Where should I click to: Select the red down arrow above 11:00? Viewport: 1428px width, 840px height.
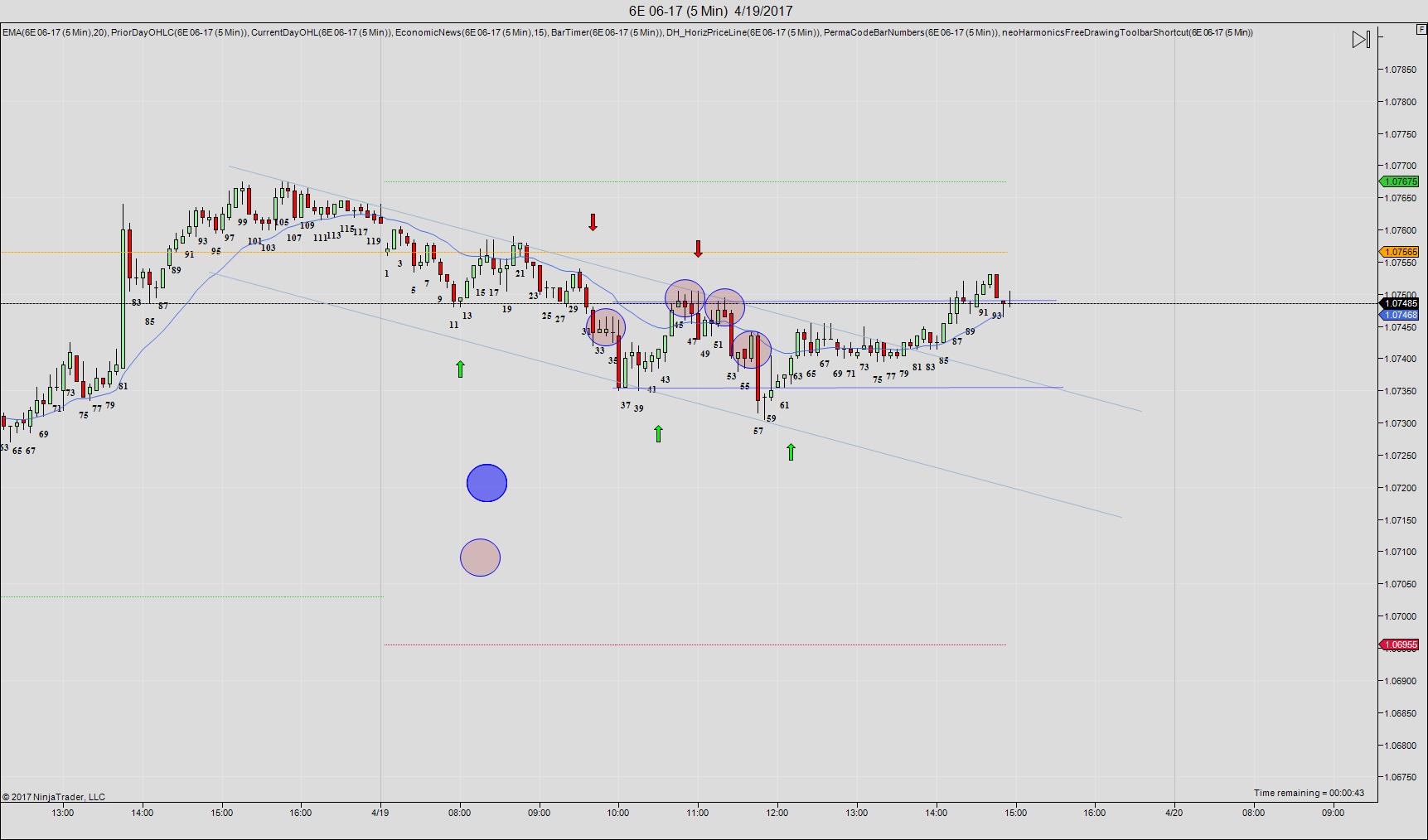698,249
